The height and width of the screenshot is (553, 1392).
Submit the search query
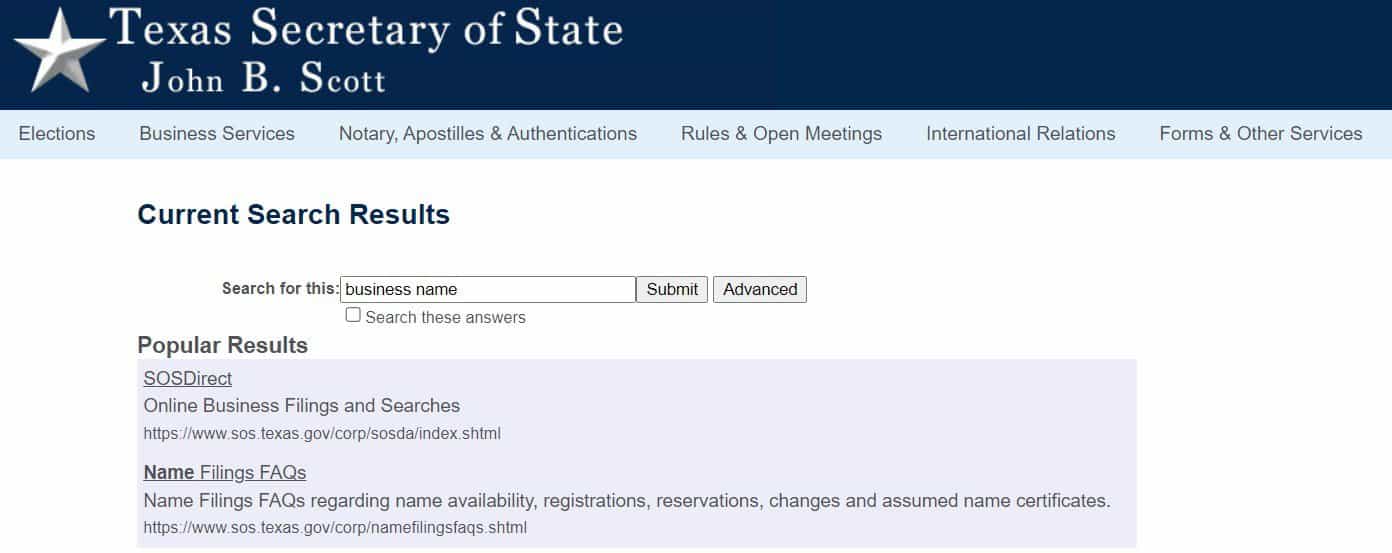(x=672, y=289)
